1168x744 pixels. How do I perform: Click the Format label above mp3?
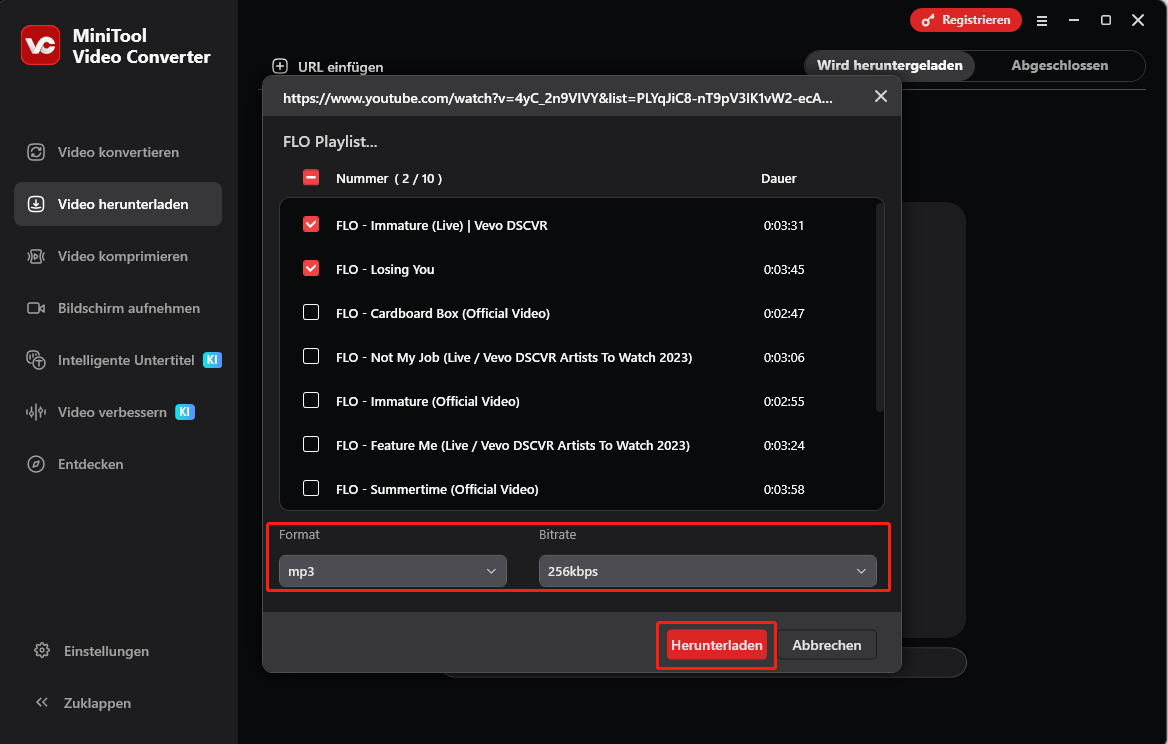pyautogui.click(x=299, y=535)
